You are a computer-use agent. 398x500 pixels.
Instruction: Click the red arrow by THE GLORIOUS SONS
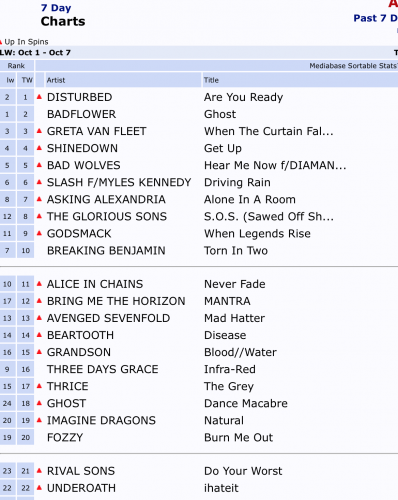(39, 216)
